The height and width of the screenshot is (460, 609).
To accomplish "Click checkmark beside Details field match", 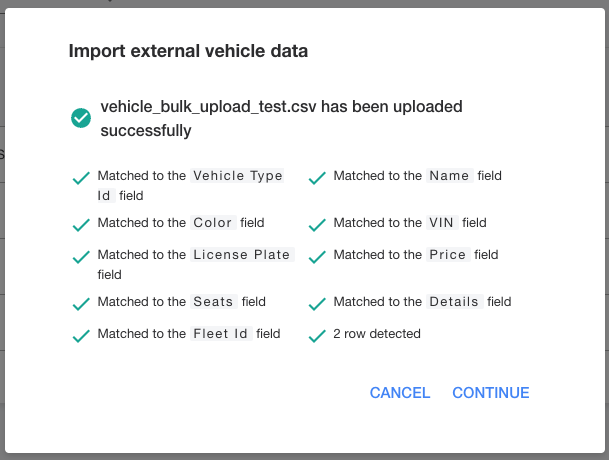I will [x=317, y=304].
